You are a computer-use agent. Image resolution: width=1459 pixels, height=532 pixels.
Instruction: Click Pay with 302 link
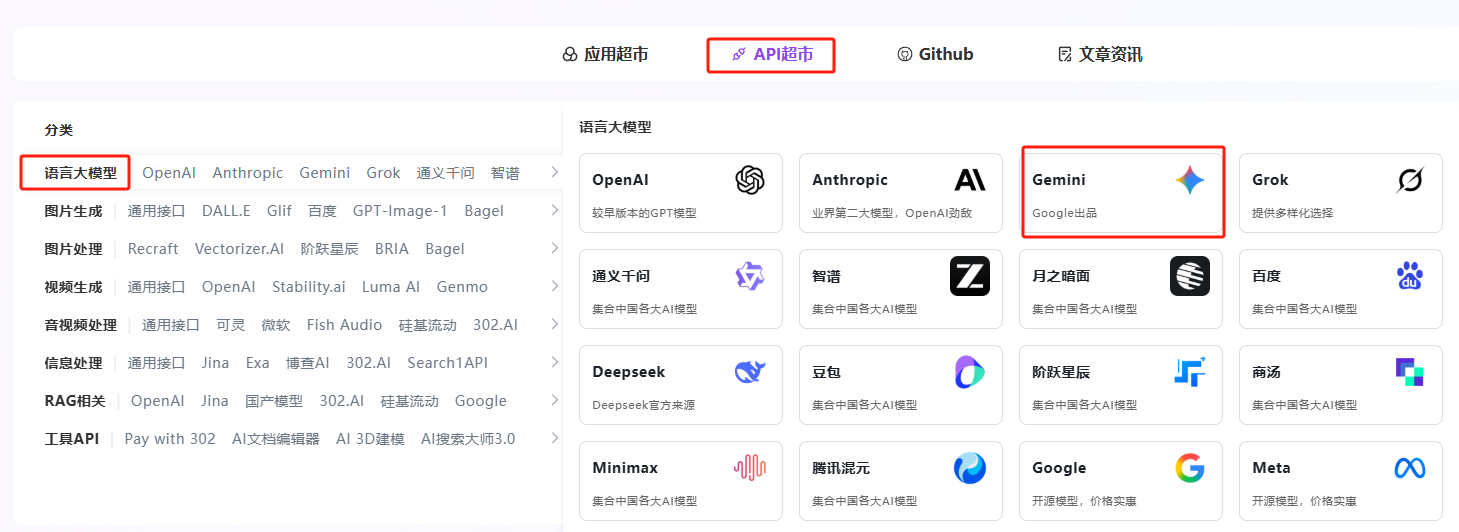click(170, 439)
